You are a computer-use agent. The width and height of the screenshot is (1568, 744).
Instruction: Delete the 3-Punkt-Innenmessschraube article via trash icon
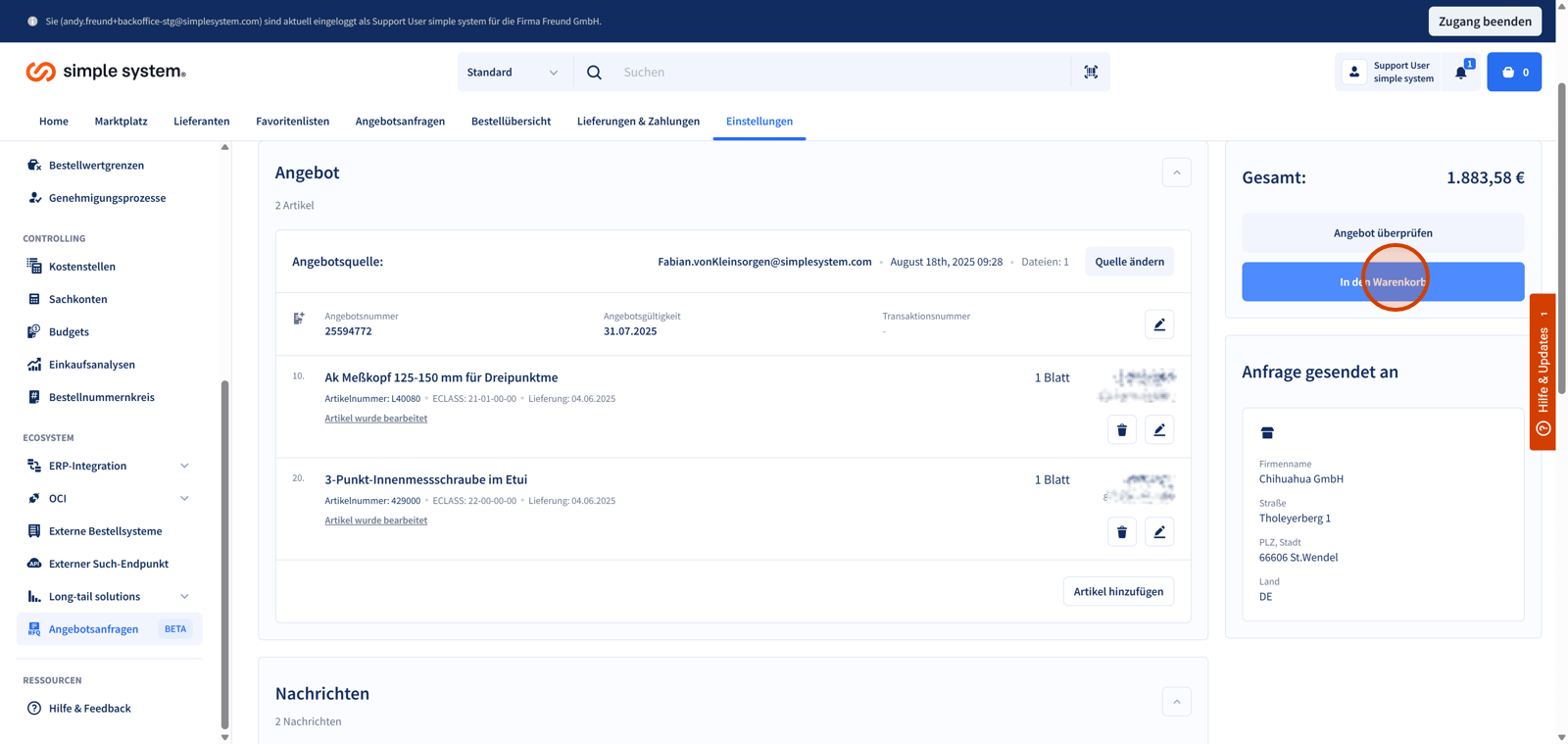click(x=1122, y=531)
